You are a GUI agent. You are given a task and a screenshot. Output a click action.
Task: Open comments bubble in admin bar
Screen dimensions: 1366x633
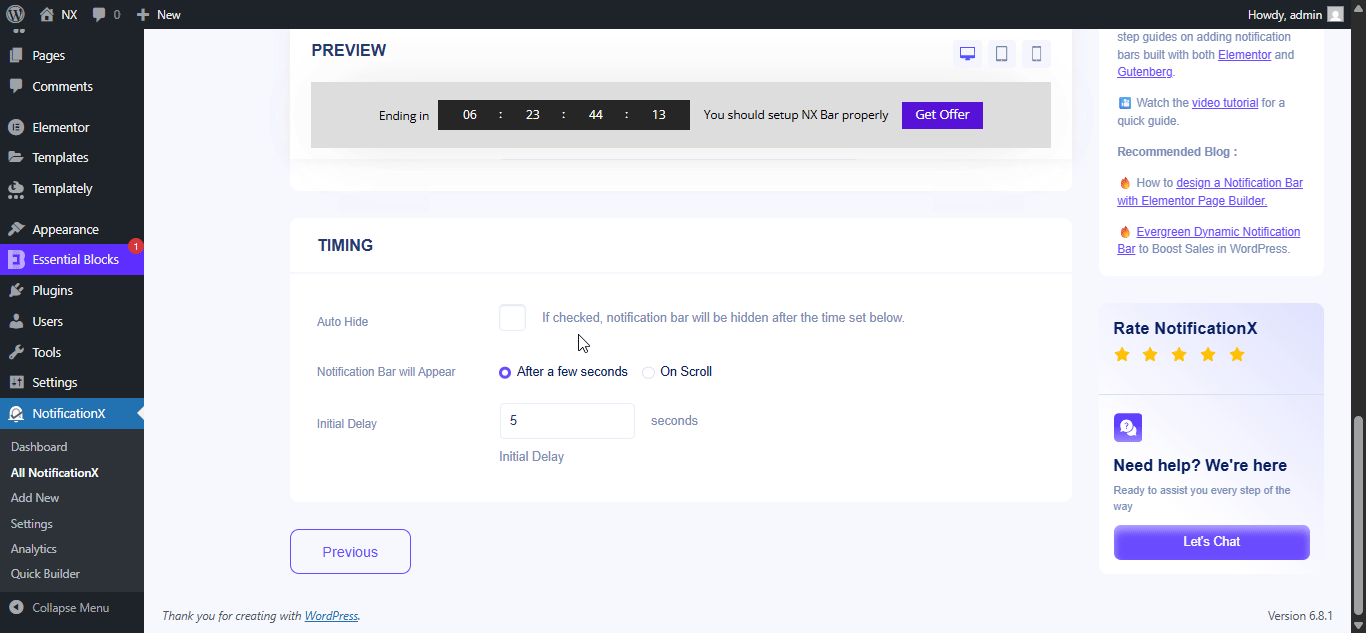tap(106, 14)
